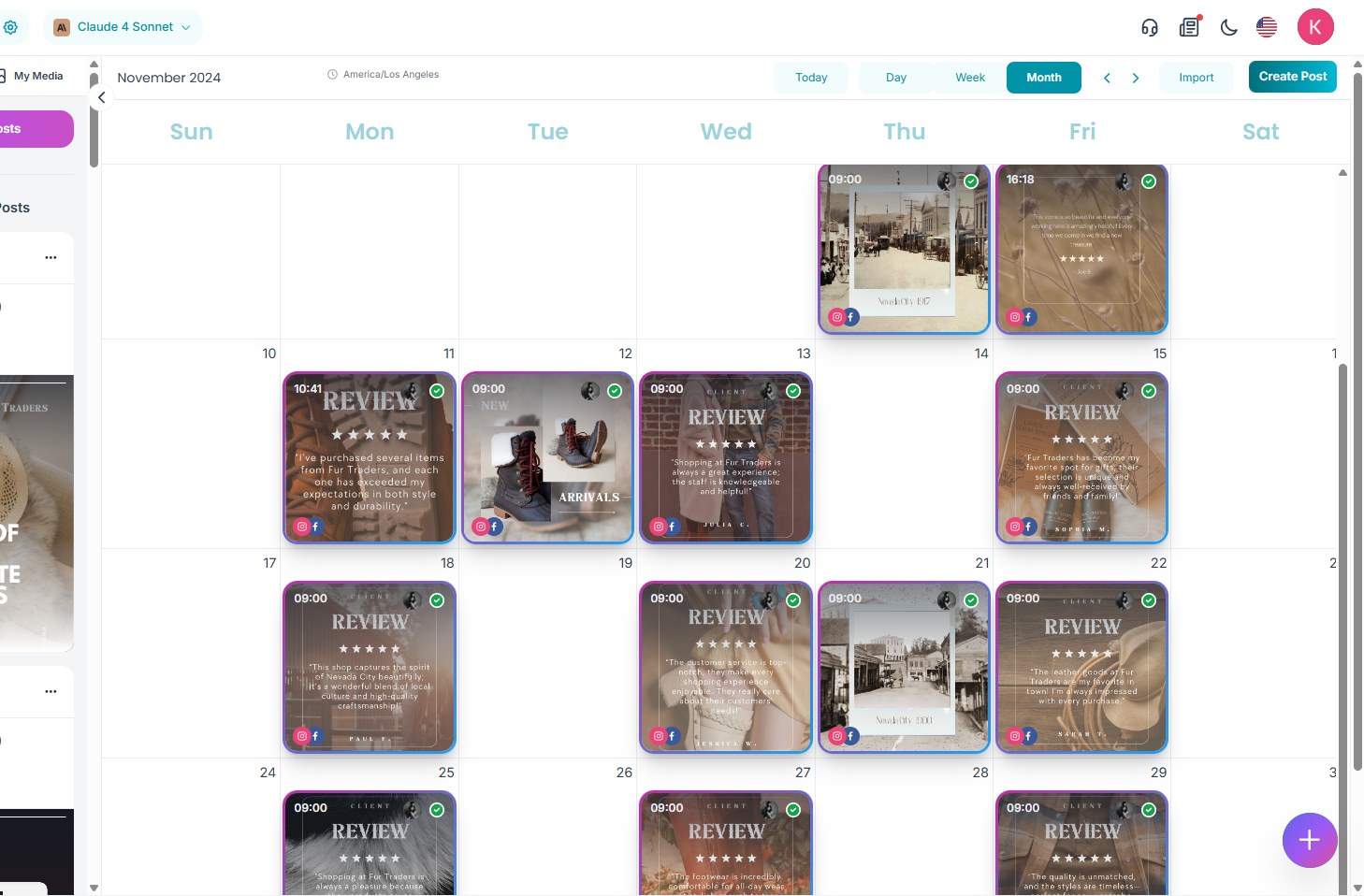The image size is (1364, 896).
Task: Click the page scrollbar down arrow
Action: (x=1357, y=888)
